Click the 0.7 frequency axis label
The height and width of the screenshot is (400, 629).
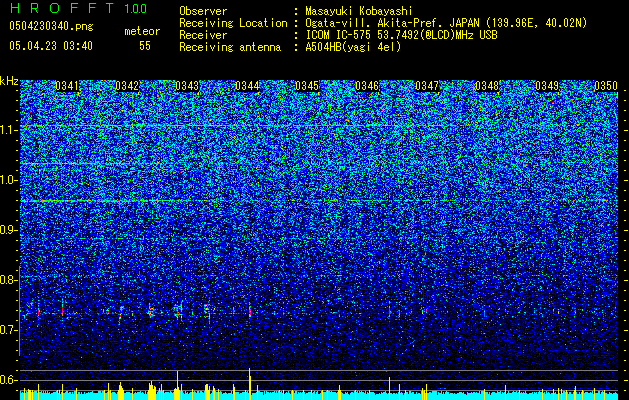pos(7,330)
